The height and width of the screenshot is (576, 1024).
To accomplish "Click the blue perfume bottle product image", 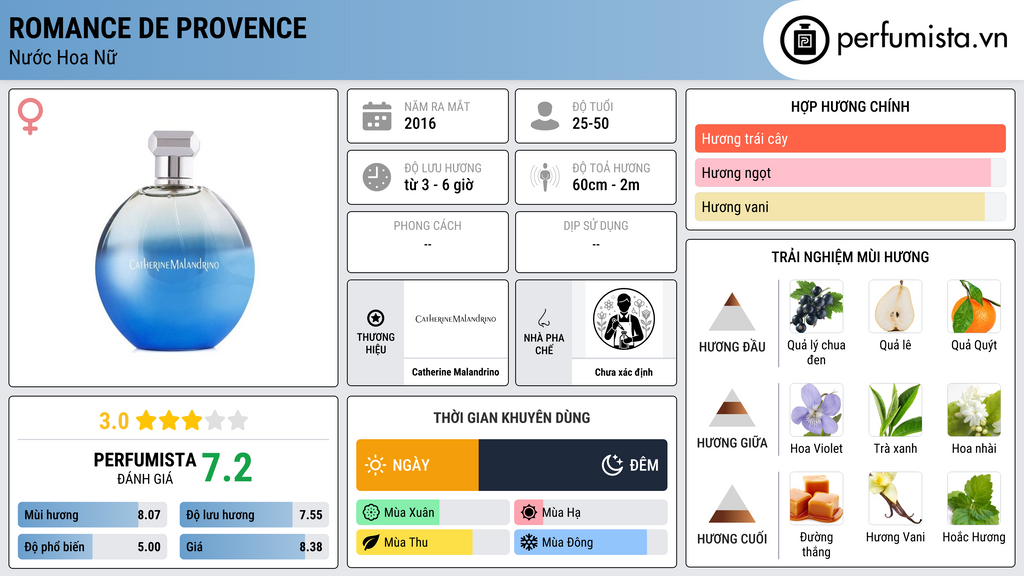I will coord(175,240).
